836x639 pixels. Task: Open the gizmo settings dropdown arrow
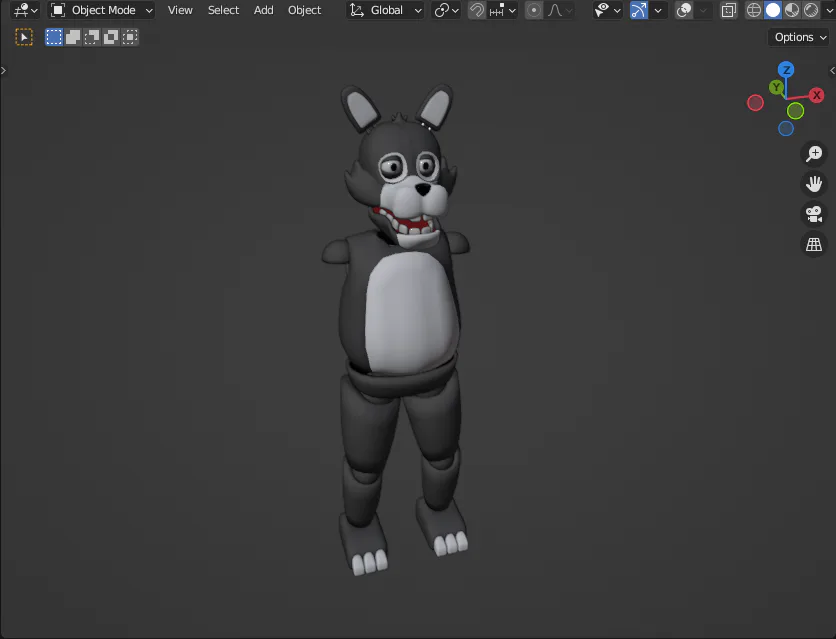(658, 10)
